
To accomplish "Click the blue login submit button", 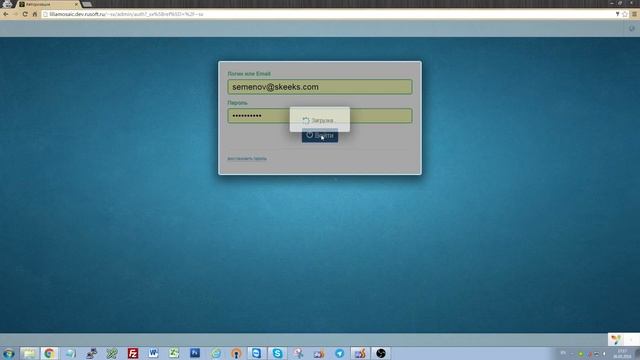I will pos(320,136).
